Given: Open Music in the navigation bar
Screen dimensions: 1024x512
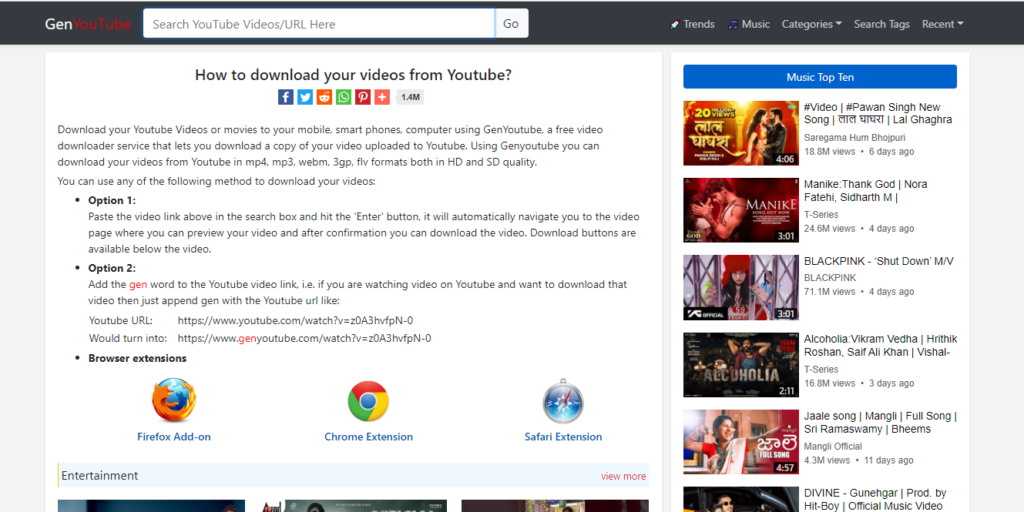Looking at the screenshot, I should point(749,24).
